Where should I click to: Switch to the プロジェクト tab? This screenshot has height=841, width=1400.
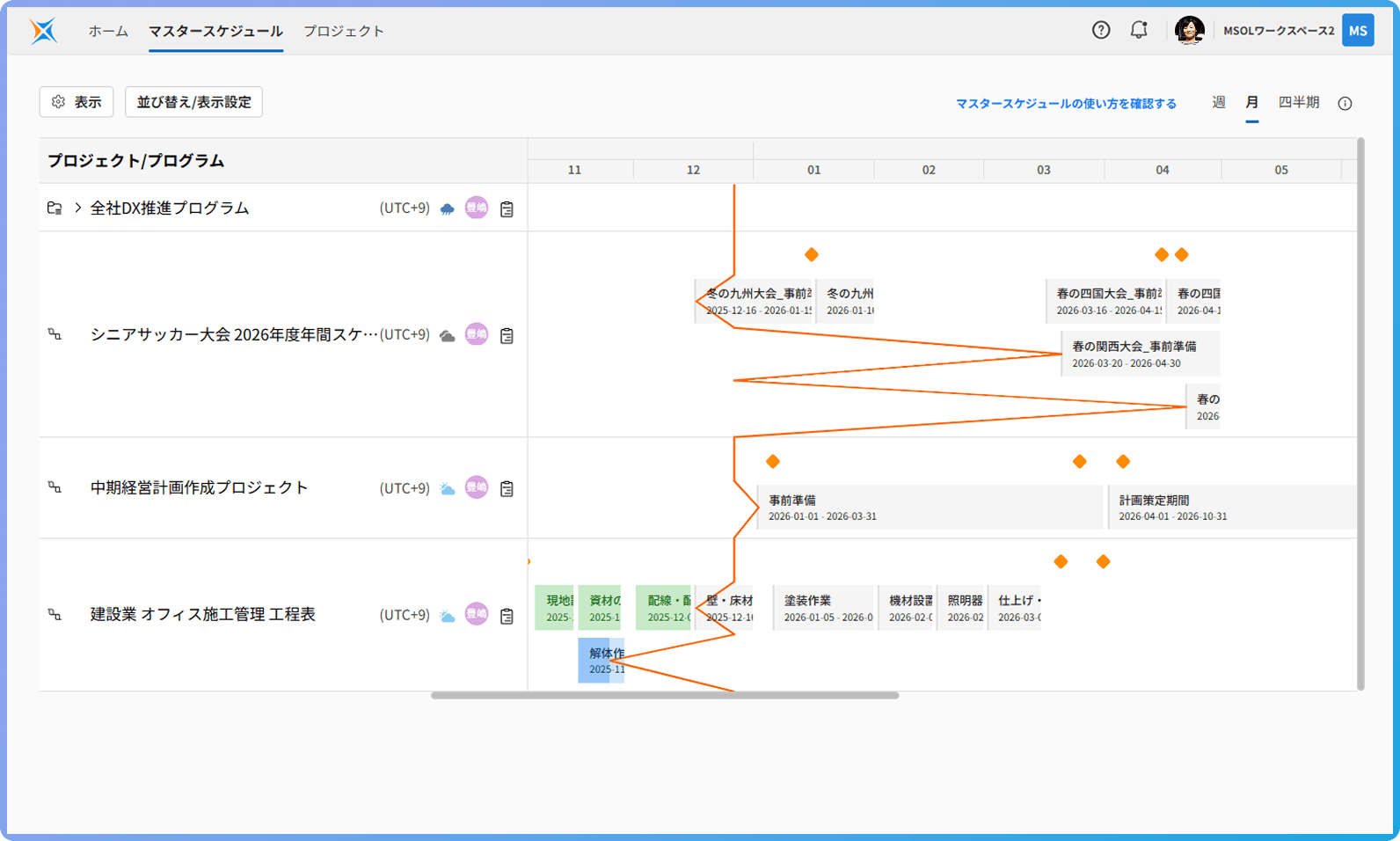tap(344, 31)
